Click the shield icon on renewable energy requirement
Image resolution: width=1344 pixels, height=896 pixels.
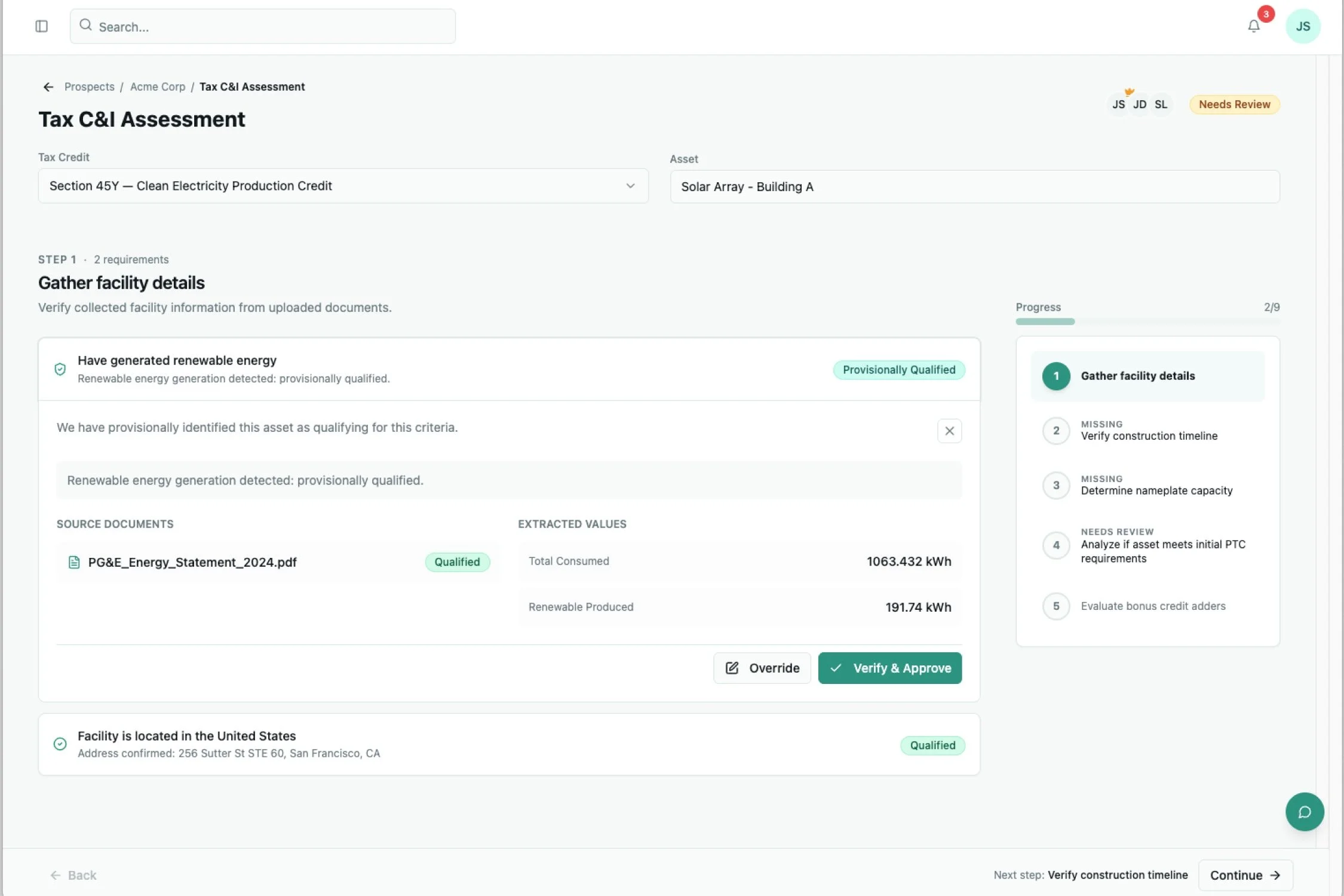pyautogui.click(x=60, y=369)
